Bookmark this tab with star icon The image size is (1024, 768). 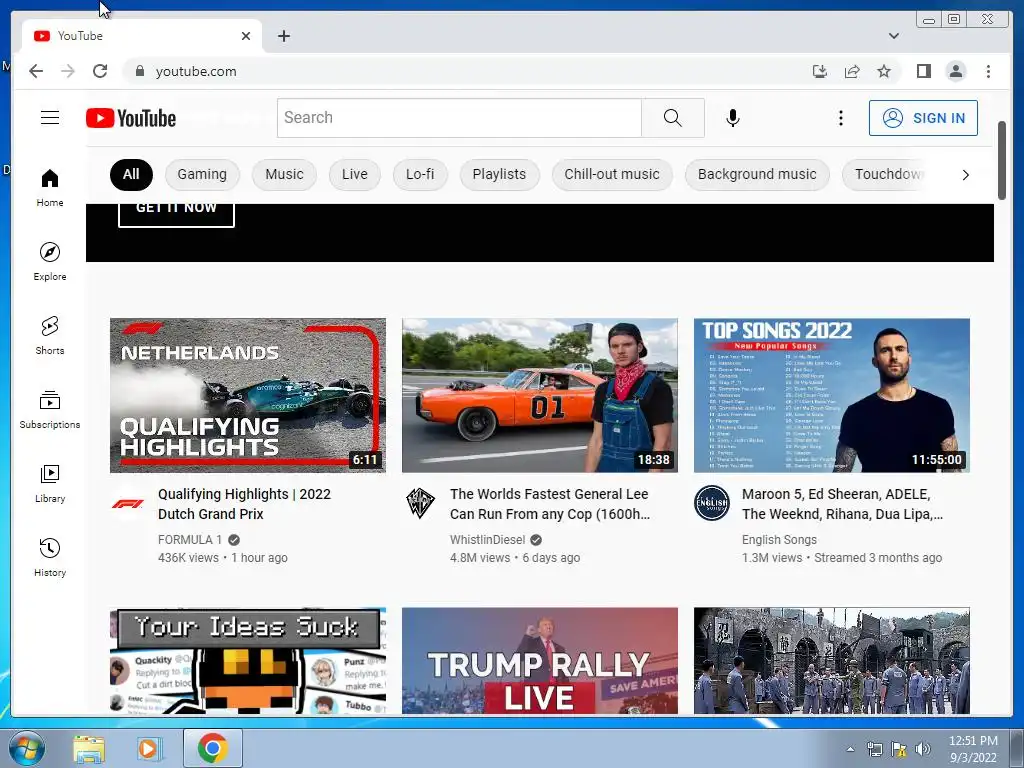pos(884,71)
